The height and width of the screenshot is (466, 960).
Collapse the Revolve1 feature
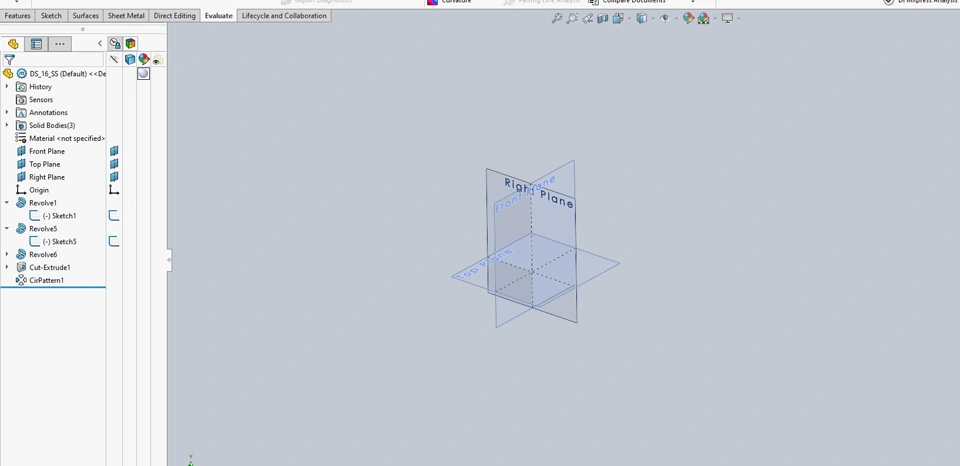7,203
